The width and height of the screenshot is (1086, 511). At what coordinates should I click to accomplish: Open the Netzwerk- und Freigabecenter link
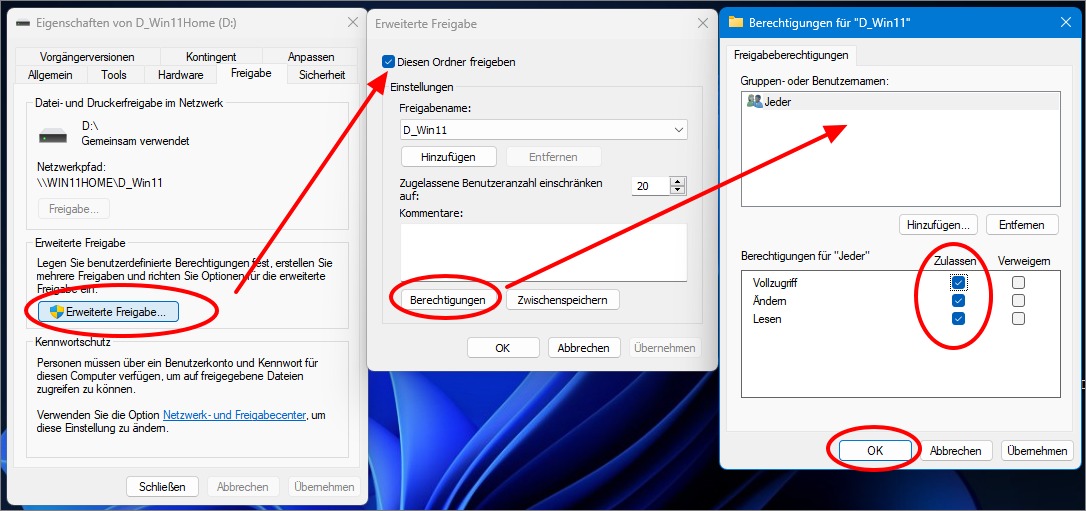234,415
